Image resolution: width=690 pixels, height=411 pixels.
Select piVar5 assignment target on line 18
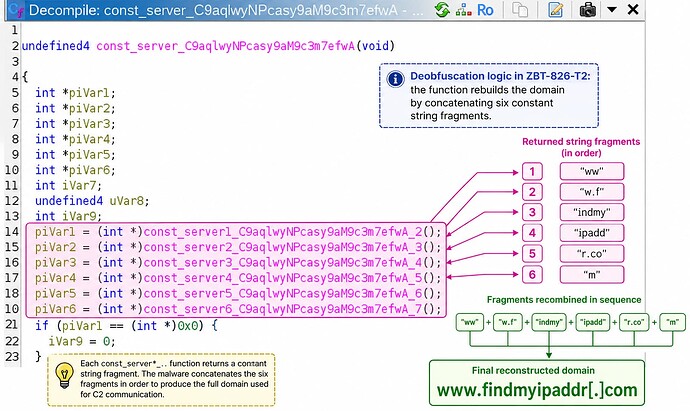(x=55, y=294)
